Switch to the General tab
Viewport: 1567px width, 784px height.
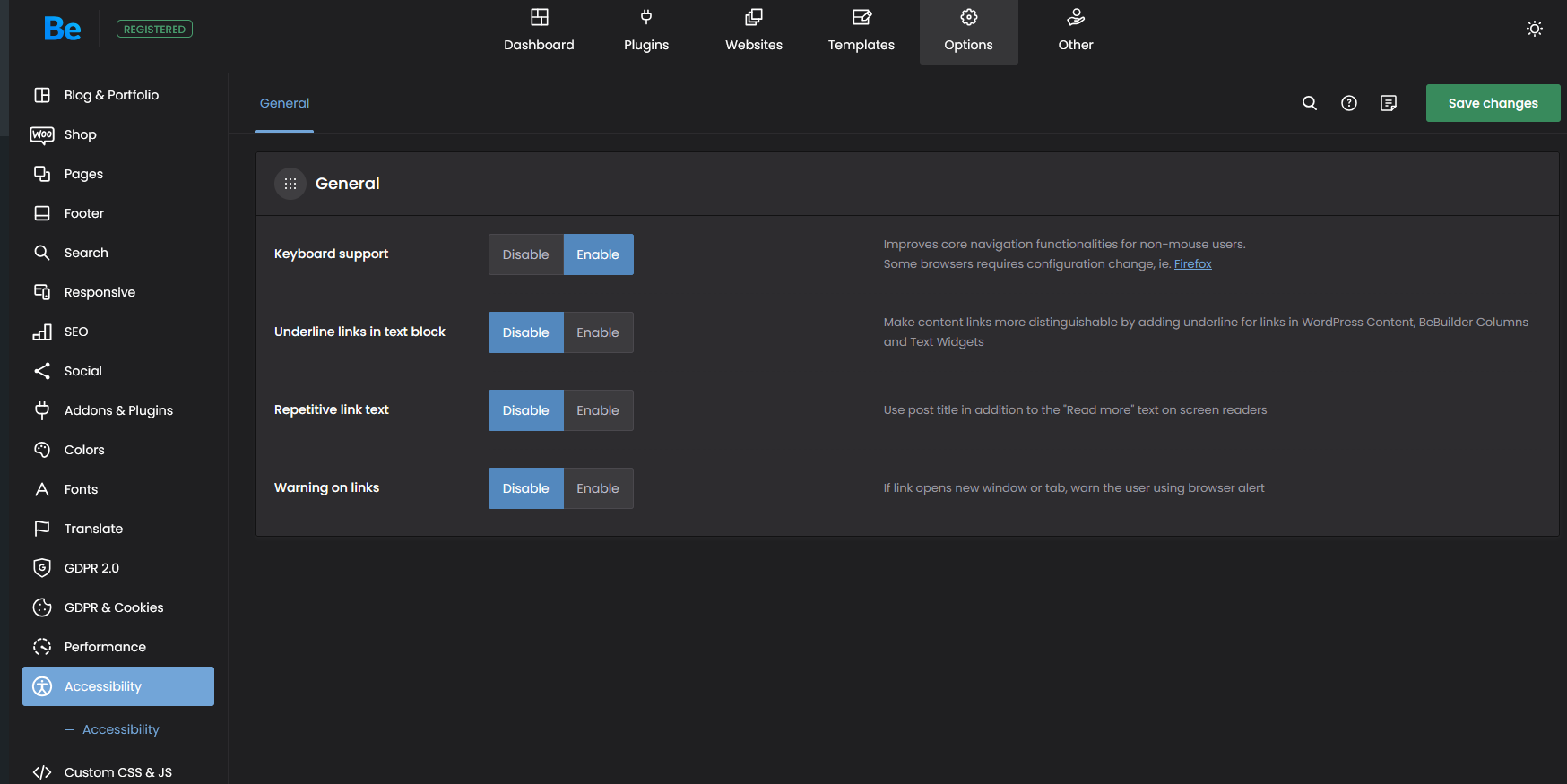tap(284, 103)
